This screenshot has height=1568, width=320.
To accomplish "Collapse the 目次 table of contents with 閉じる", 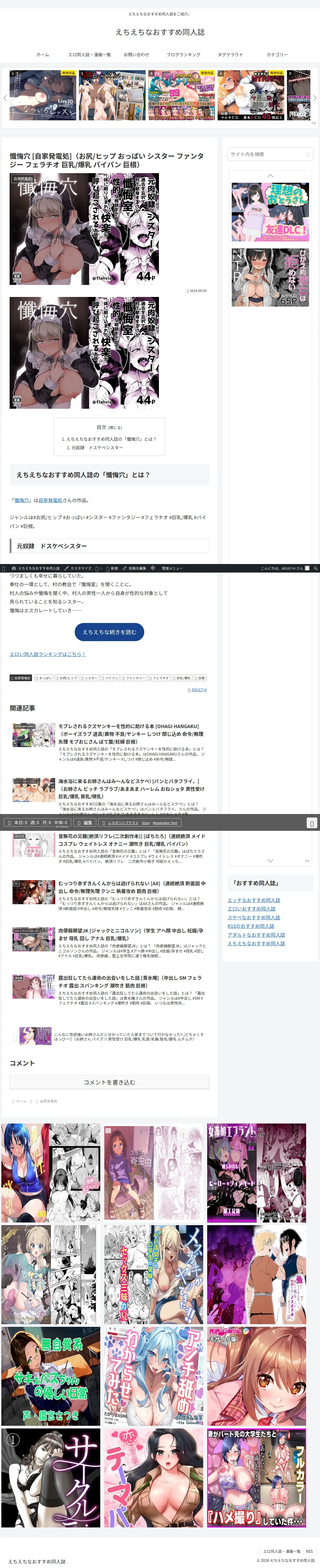I will (115, 427).
